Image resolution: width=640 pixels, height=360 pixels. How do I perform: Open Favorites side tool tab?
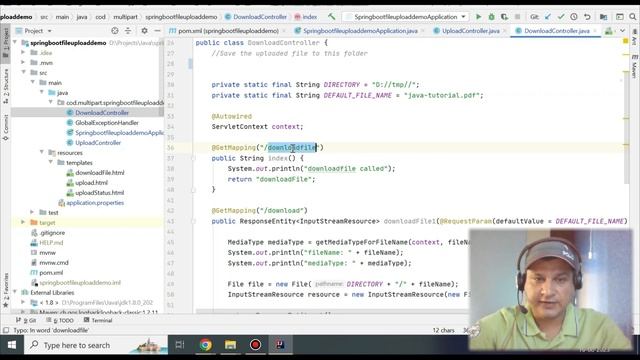tap(6, 290)
